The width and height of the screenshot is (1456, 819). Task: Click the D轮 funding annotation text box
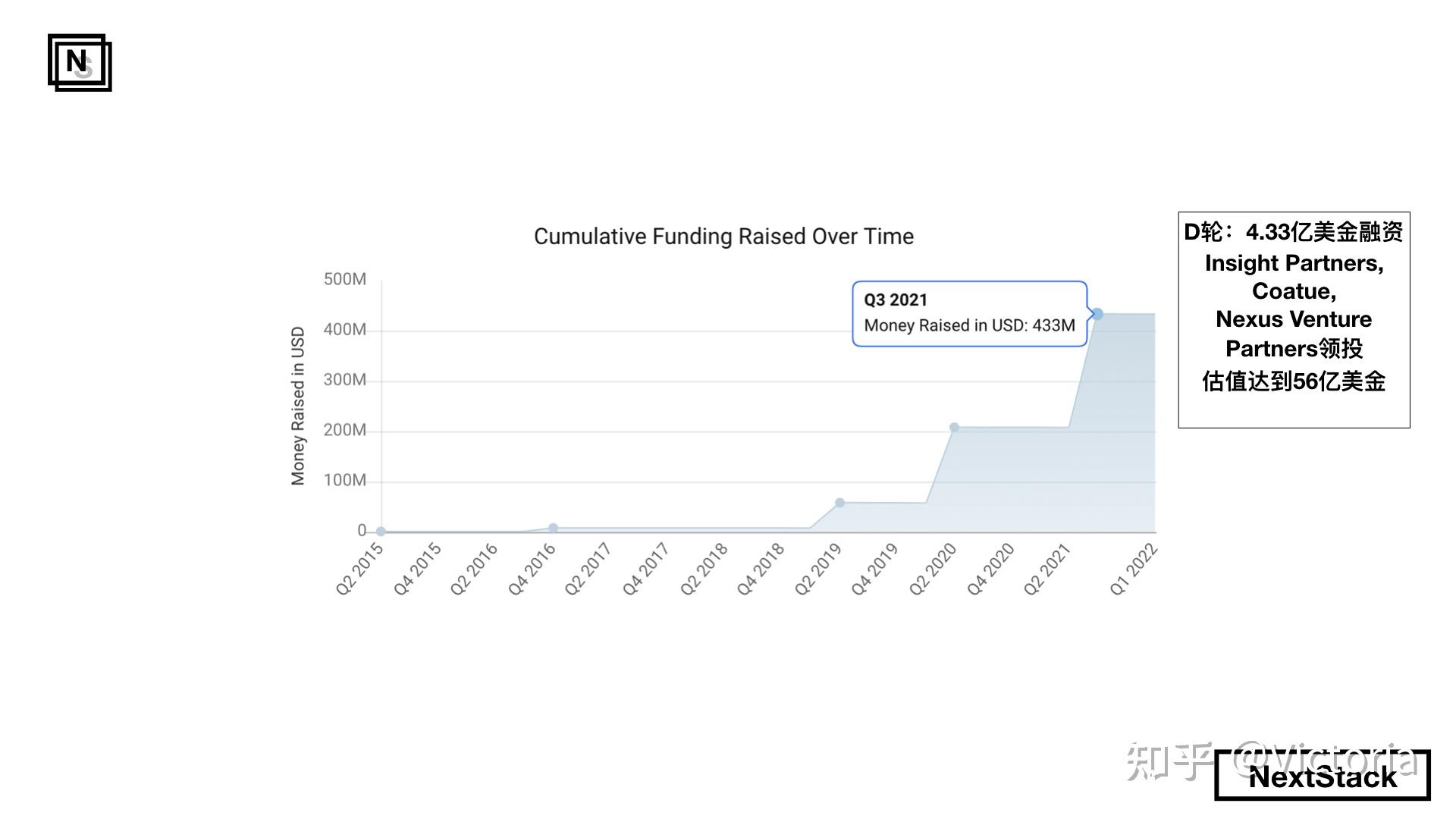coord(1294,320)
